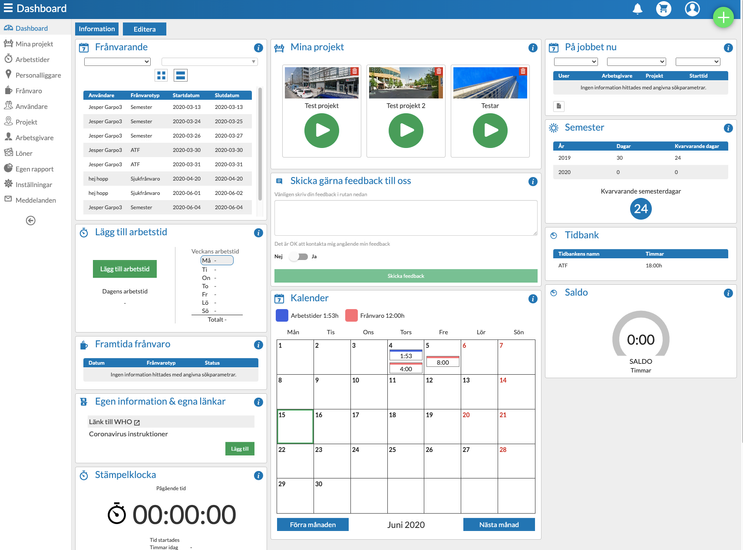This screenshot has height=550, width=743.
Task: Open info icon for Framtida frånvaro
Action: click(258, 345)
